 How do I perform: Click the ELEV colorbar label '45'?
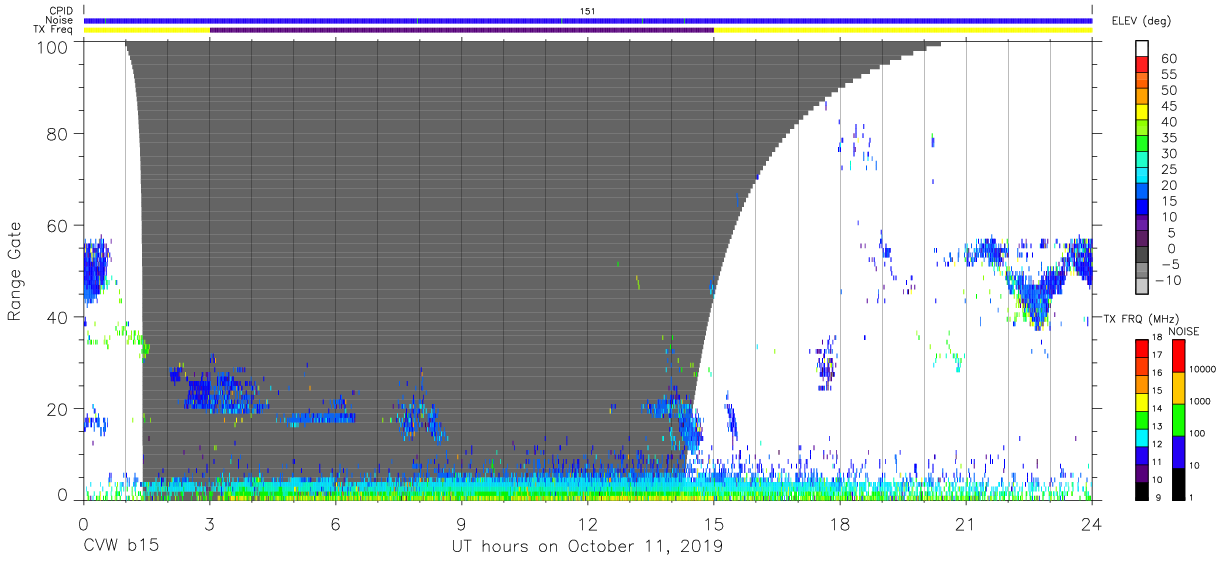point(1168,107)
